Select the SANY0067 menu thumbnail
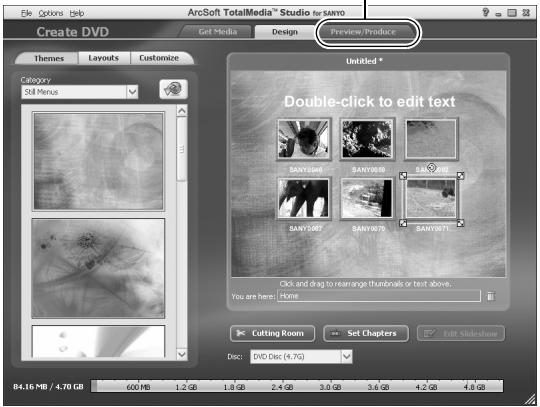 pos(303,198)
